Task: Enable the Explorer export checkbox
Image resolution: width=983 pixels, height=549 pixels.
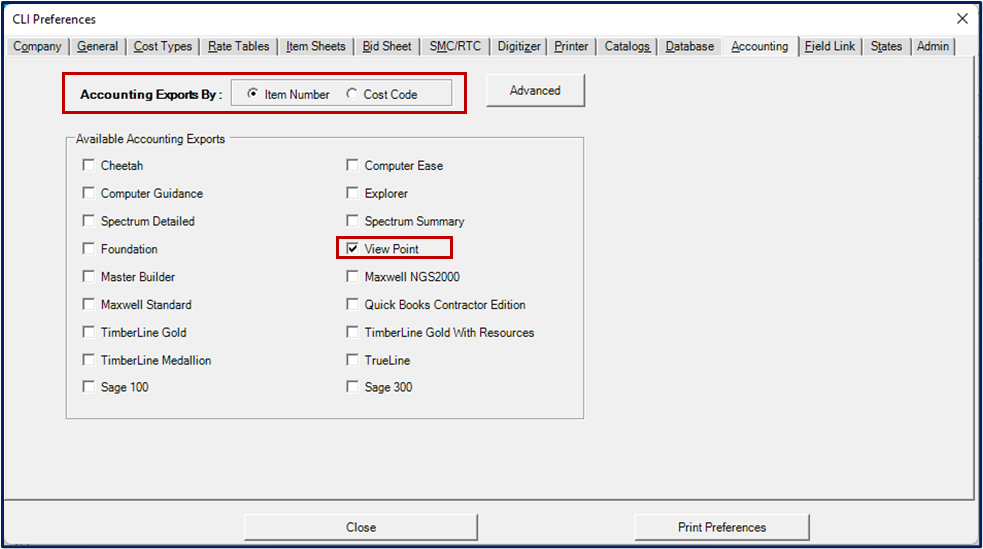Action: 352,193
